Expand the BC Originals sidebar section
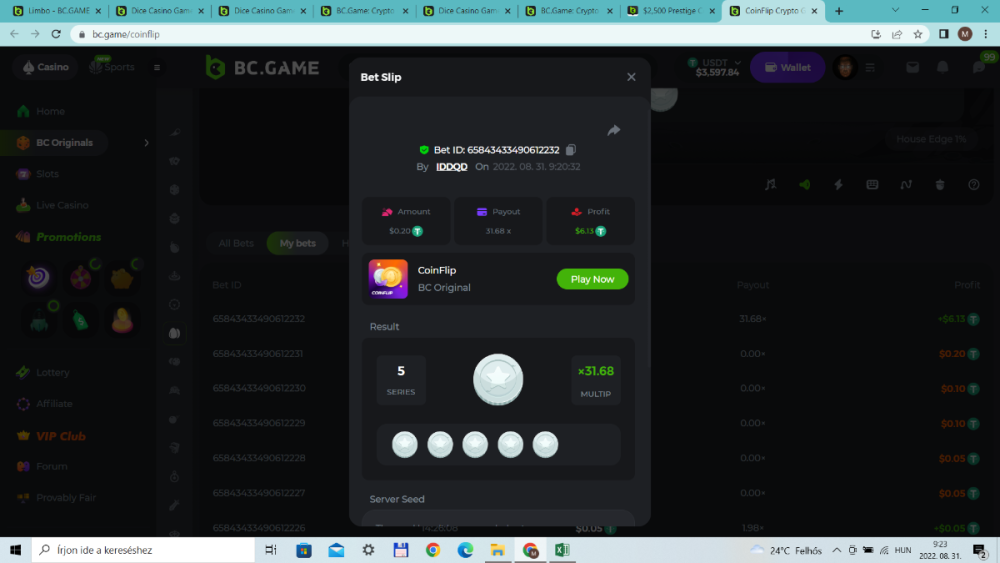 (146, 143)
